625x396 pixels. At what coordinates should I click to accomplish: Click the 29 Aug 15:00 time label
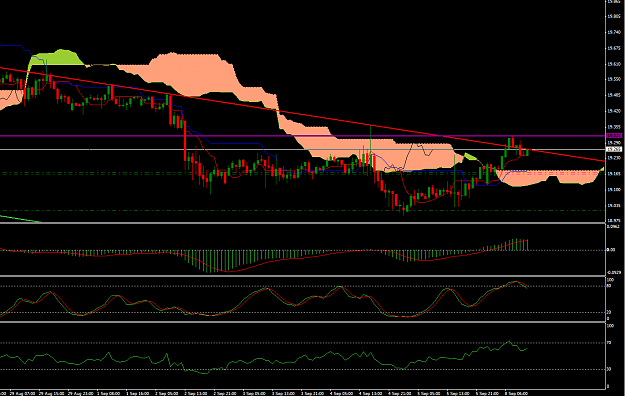click(x=50, y=394)
